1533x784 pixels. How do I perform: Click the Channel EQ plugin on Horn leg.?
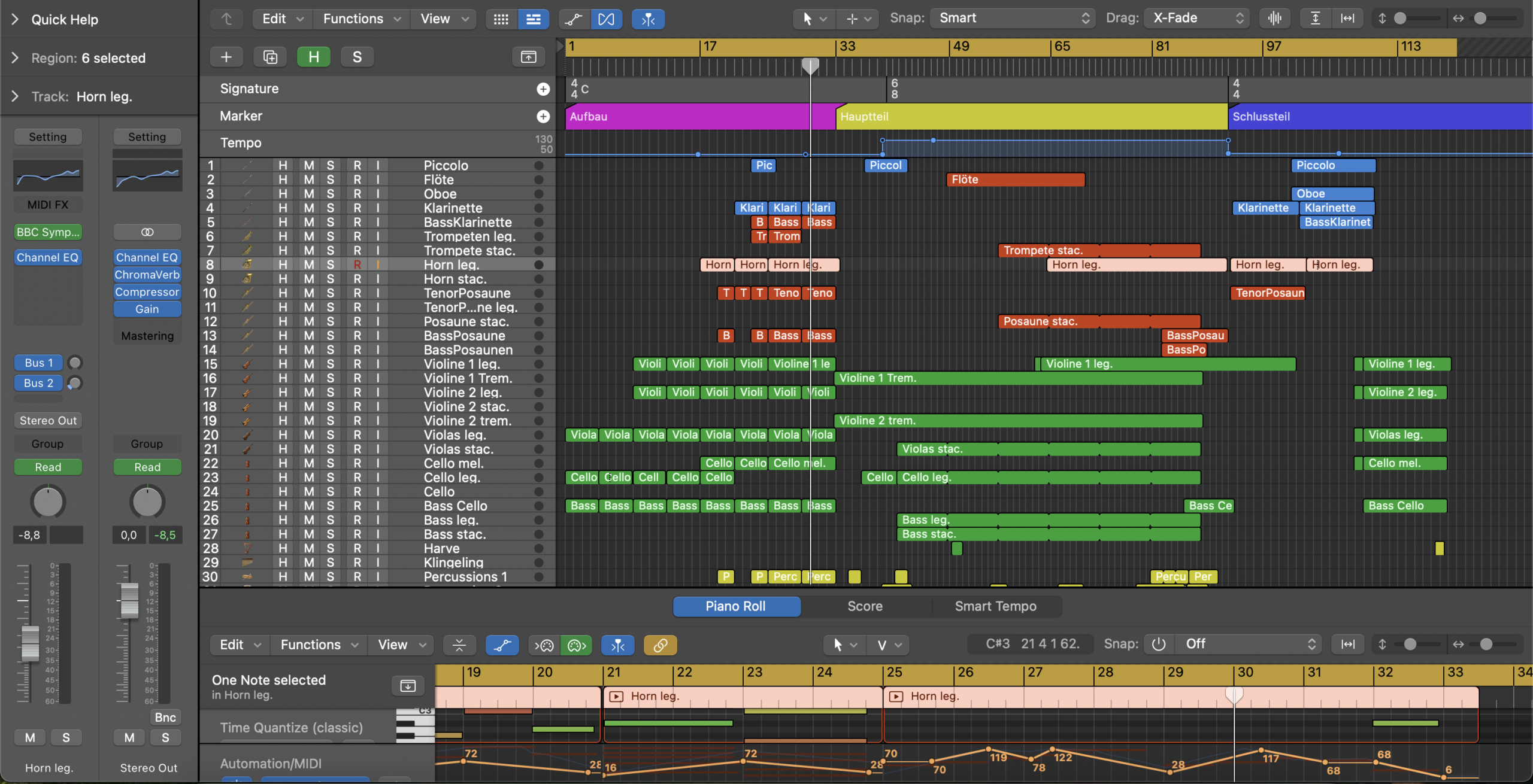tap(47, 257)
